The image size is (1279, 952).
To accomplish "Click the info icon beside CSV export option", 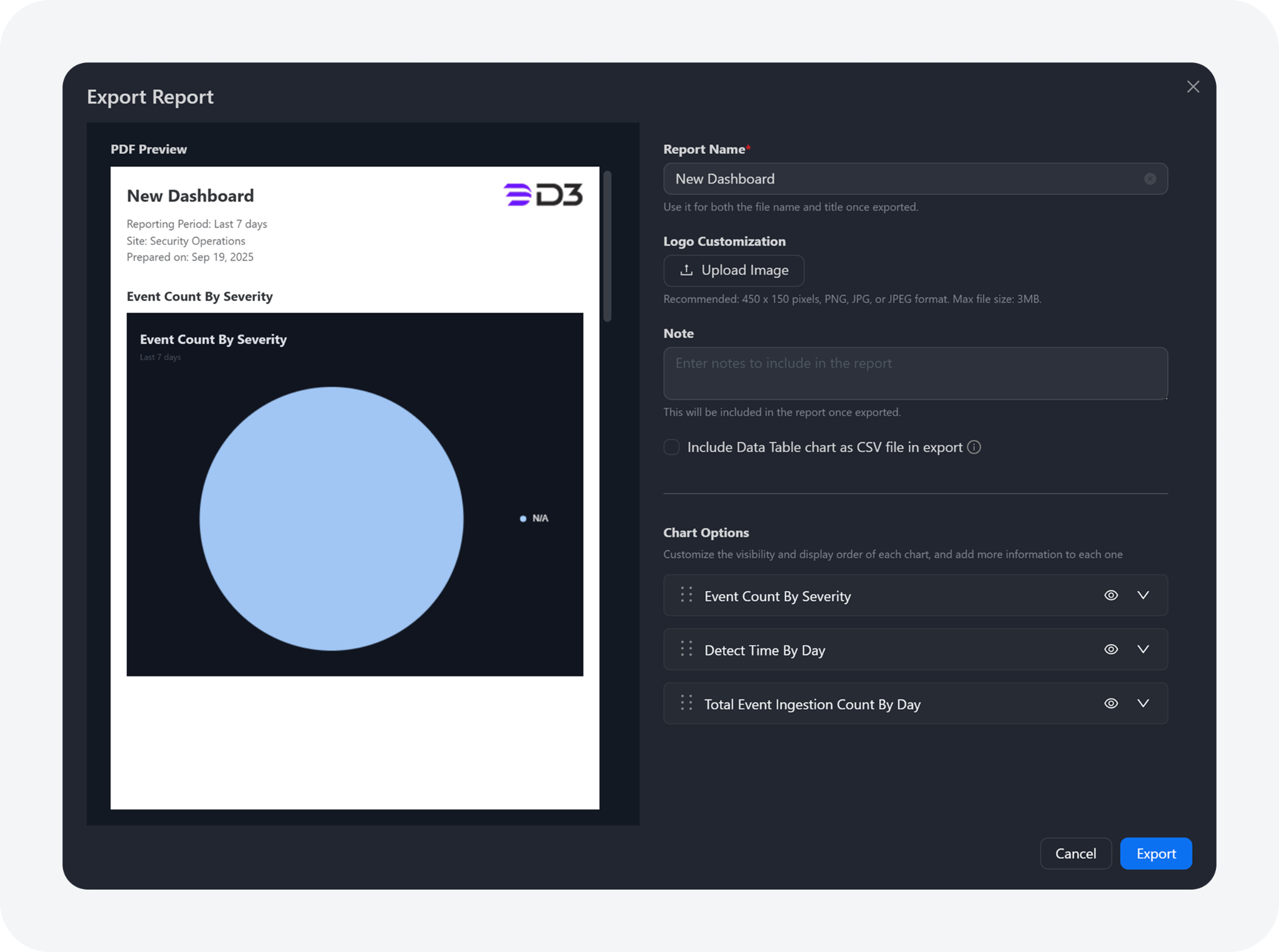I will click(x=974, y=447).
